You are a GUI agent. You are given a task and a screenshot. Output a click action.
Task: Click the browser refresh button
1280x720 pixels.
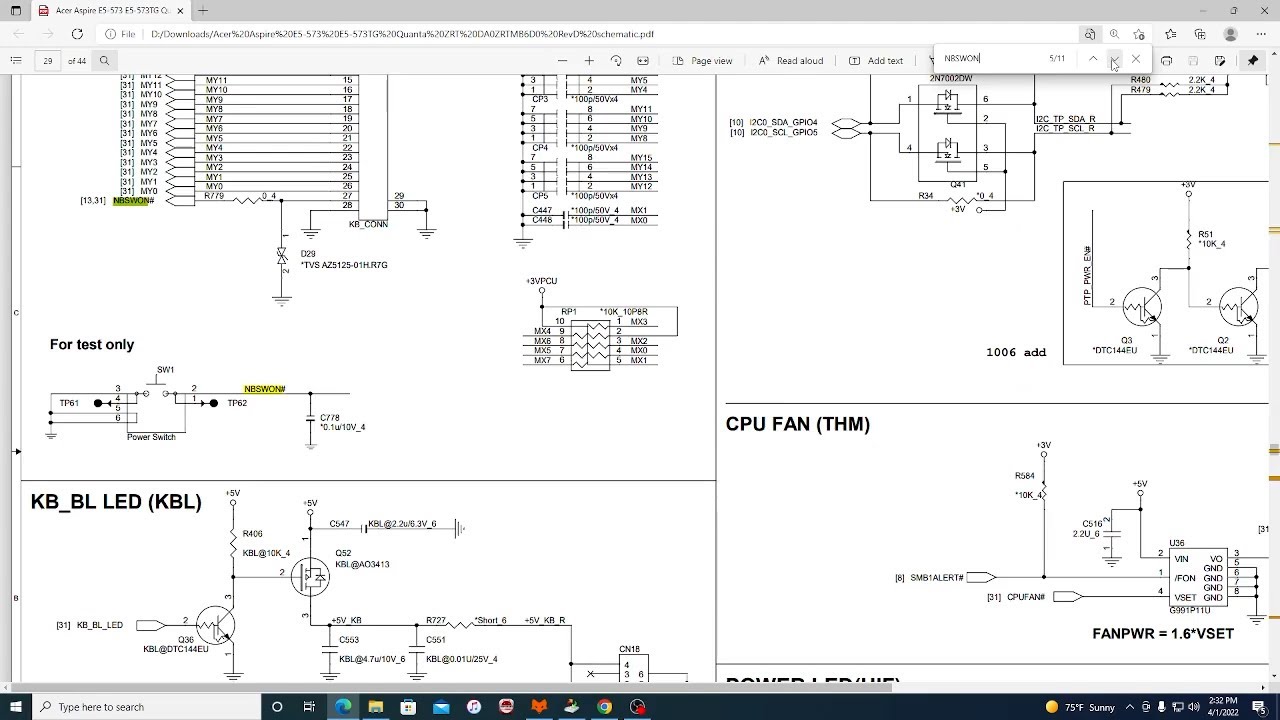tap(77, 34)
